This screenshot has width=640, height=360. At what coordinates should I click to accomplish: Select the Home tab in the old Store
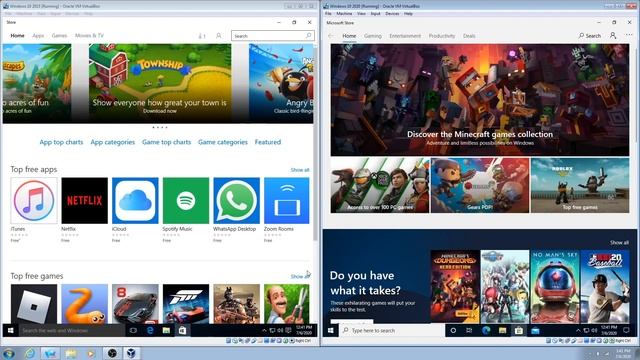point(17,36)
